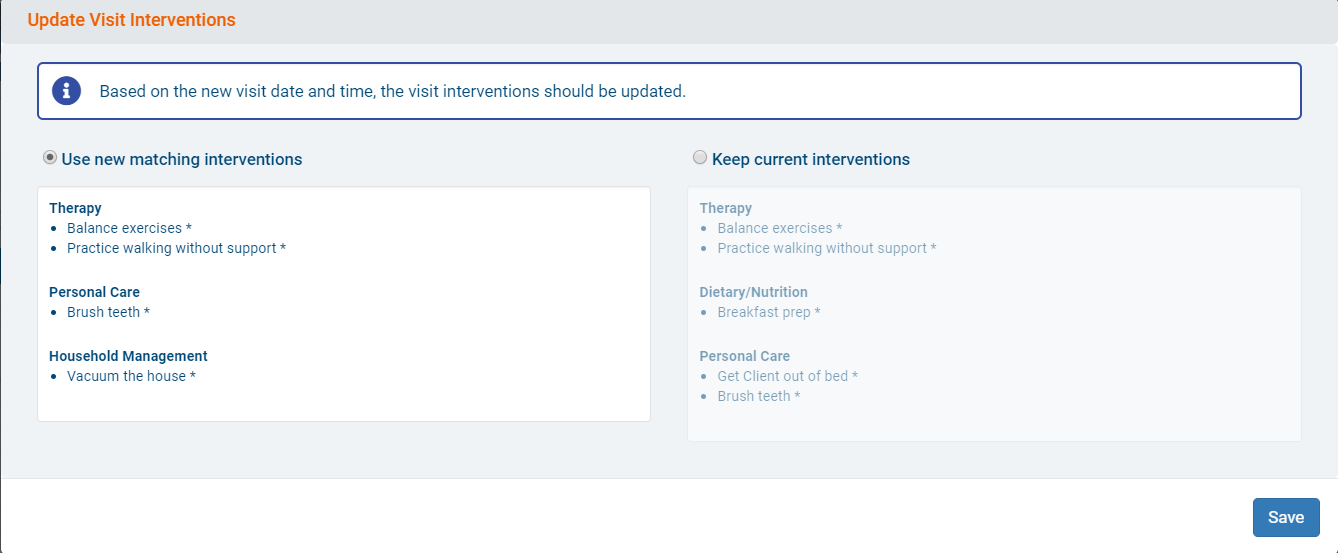This screenshot has height=553, width=1338.
Task: Click the blue info icon in the banner
Action: (66, 91)
